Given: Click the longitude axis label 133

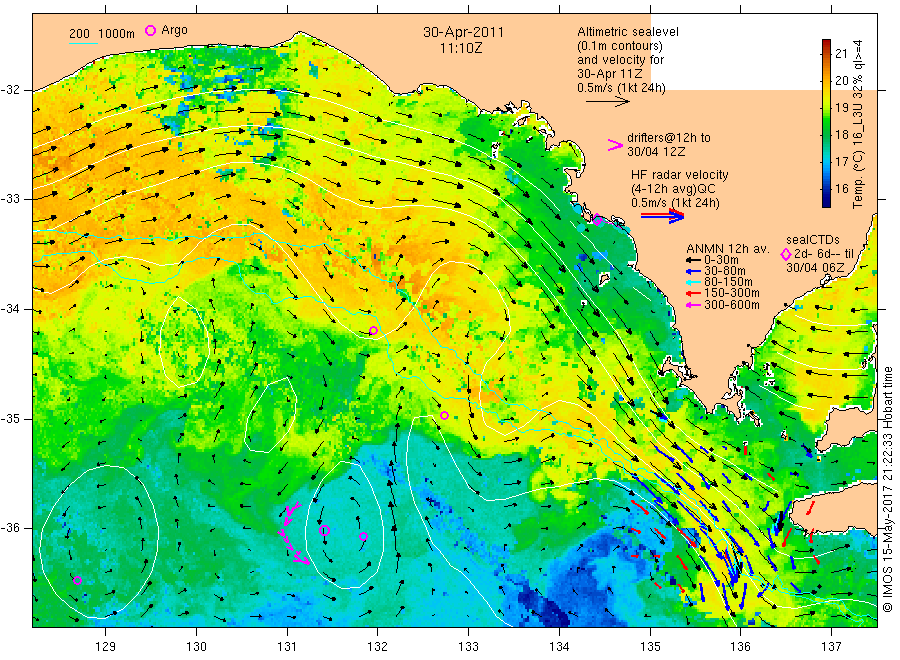Looking at the screenshot, I should click(x=468, y=647).
